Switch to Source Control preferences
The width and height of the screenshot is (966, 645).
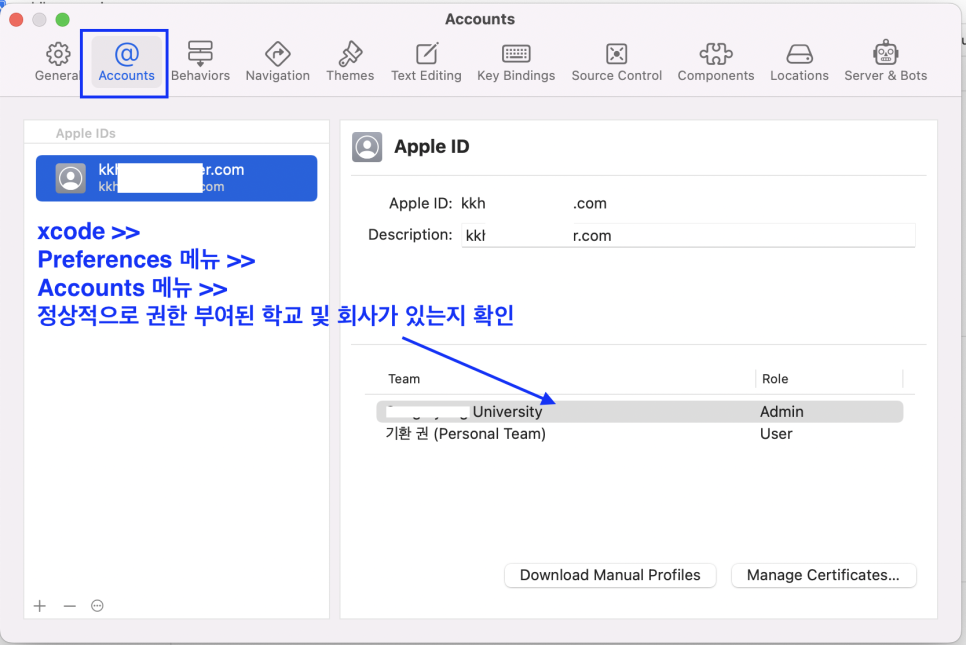[616, 62]
